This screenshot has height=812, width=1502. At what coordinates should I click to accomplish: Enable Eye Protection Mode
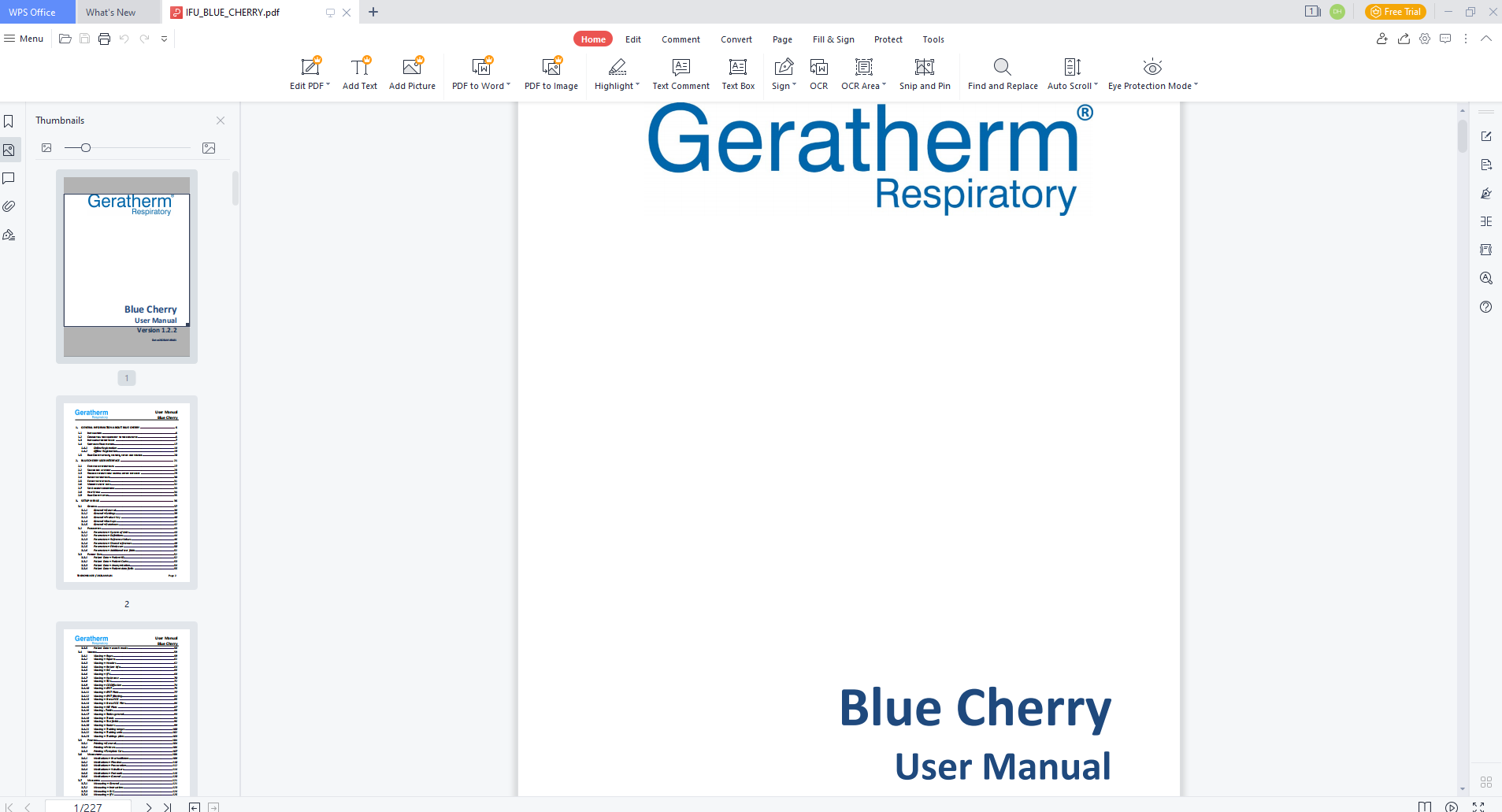point(1152,74)
